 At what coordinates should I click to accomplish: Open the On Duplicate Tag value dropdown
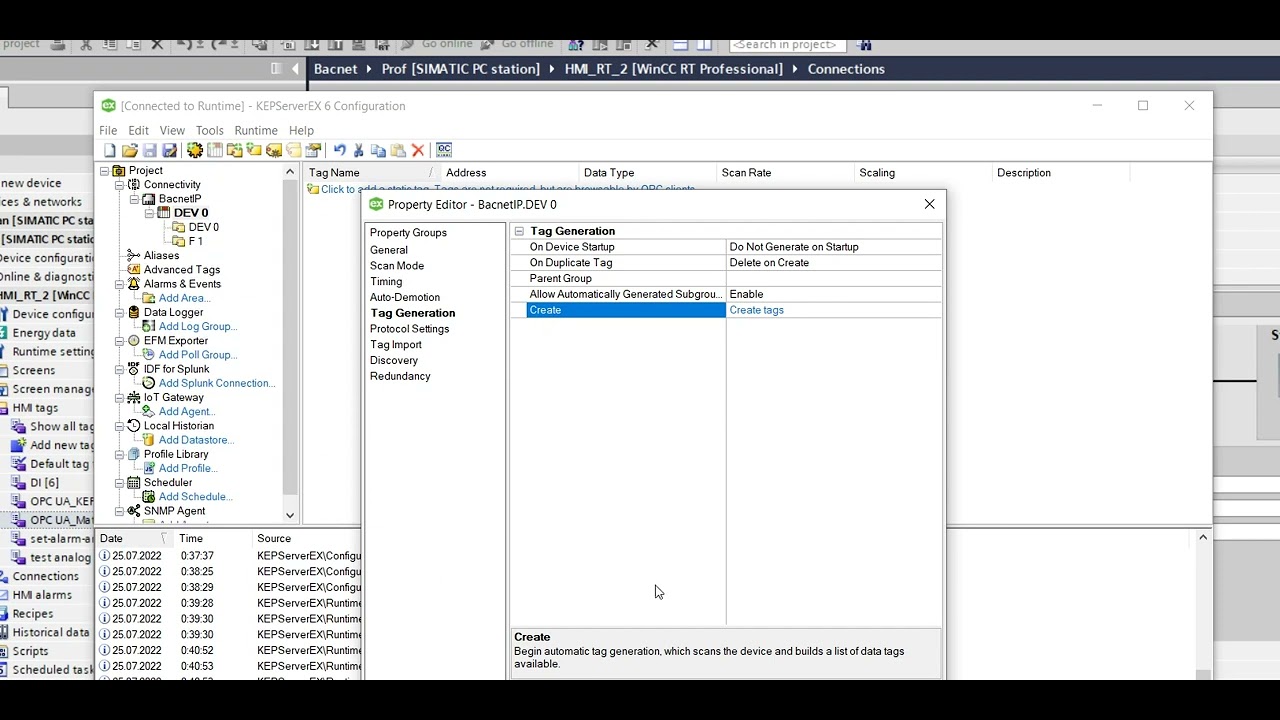834,263
